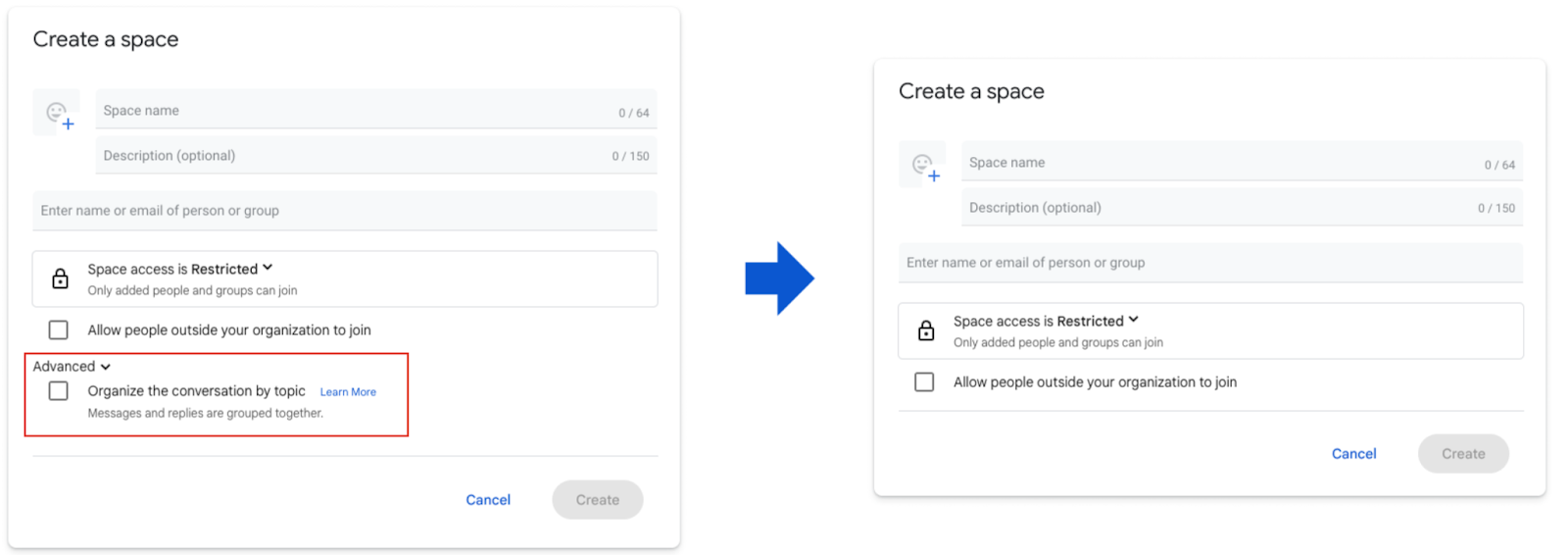Enable outside organization checkbox in right dialog
This screenshot has width=1568, height=555.
924,381
